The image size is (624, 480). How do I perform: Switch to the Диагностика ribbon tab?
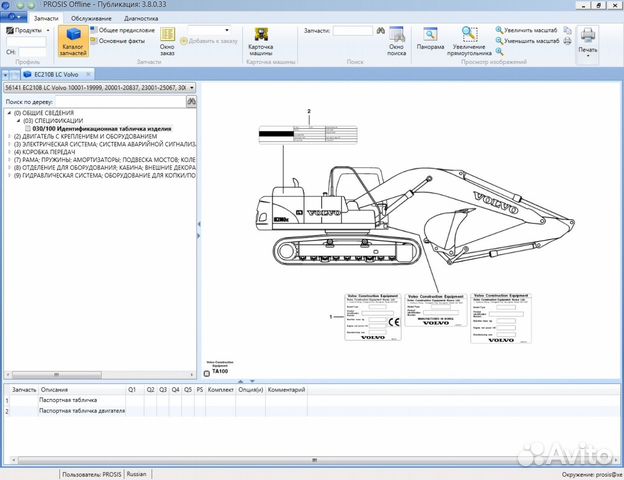[x=140, y=18]
